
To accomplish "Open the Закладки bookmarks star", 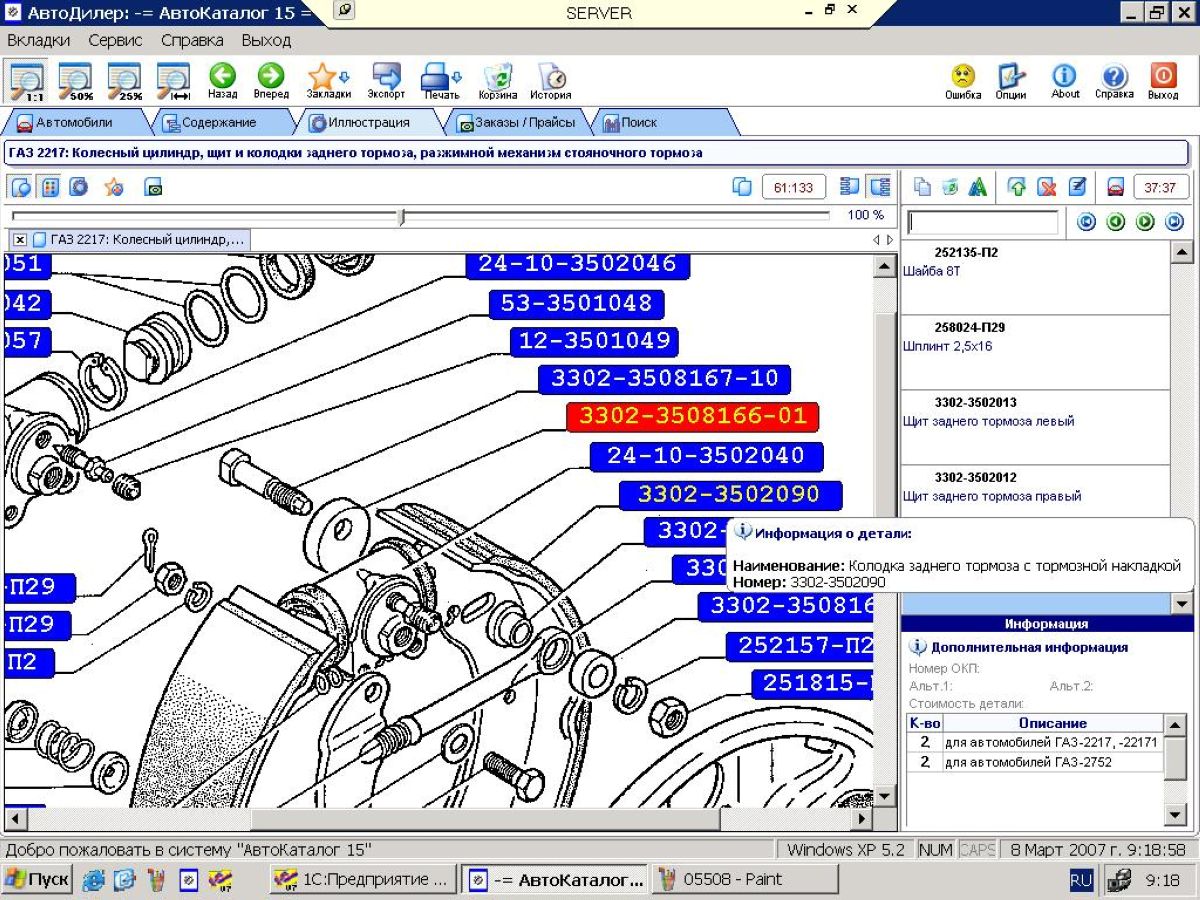I will tap(328, 81).
